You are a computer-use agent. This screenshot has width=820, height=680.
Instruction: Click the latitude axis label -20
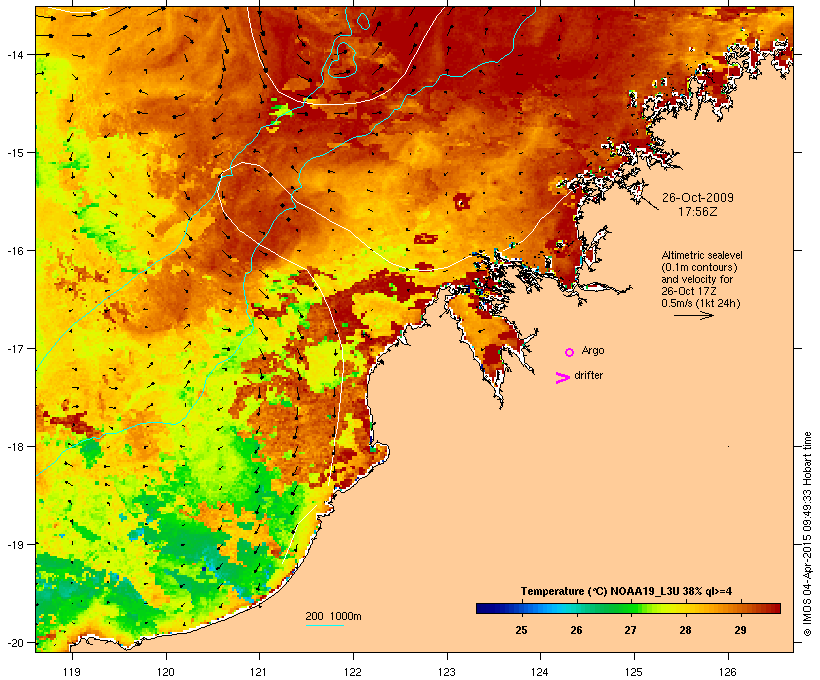[15, 642]
